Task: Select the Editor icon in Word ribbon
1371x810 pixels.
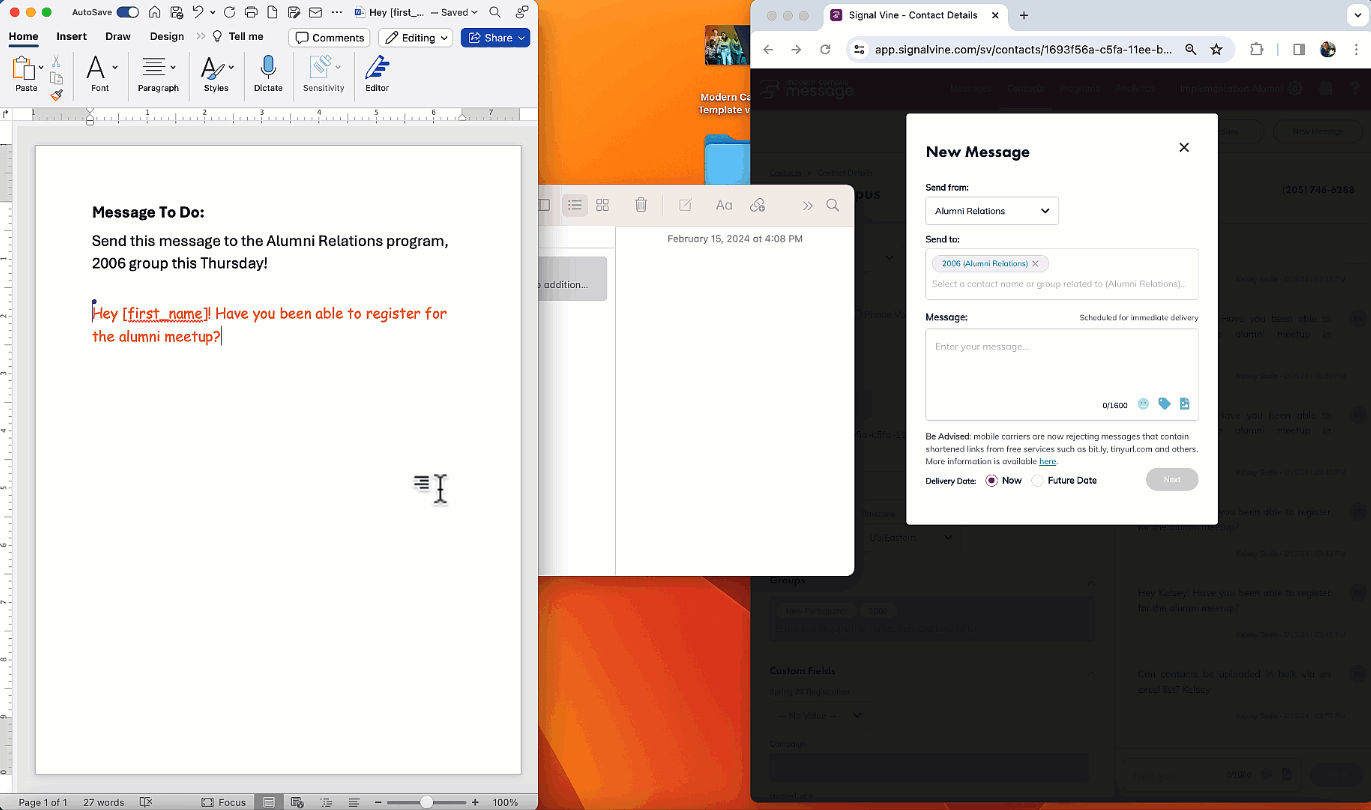Action: coord(376,70)
